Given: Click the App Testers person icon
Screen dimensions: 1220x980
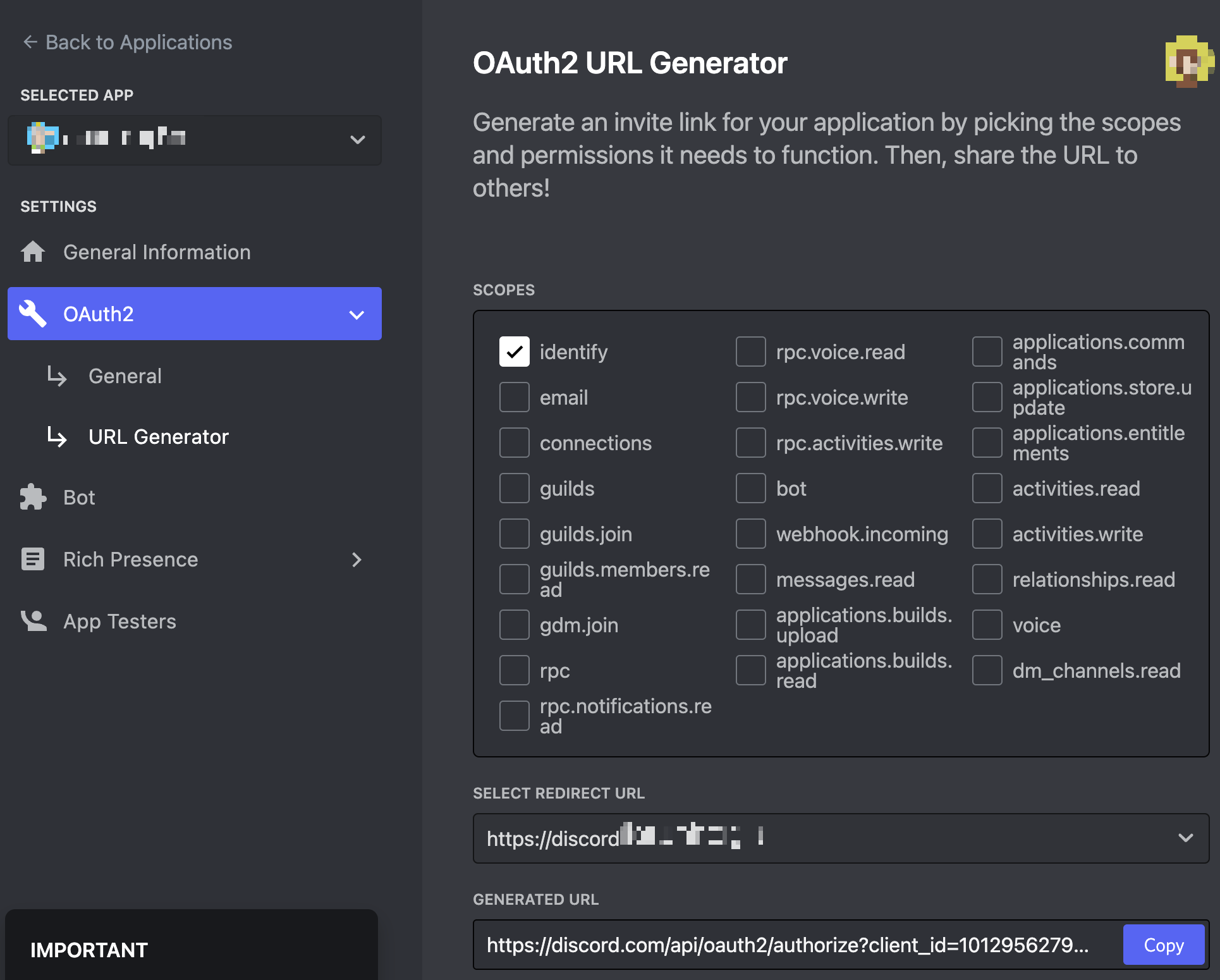Looking at the screenshot, I should [x=33, y=621].
